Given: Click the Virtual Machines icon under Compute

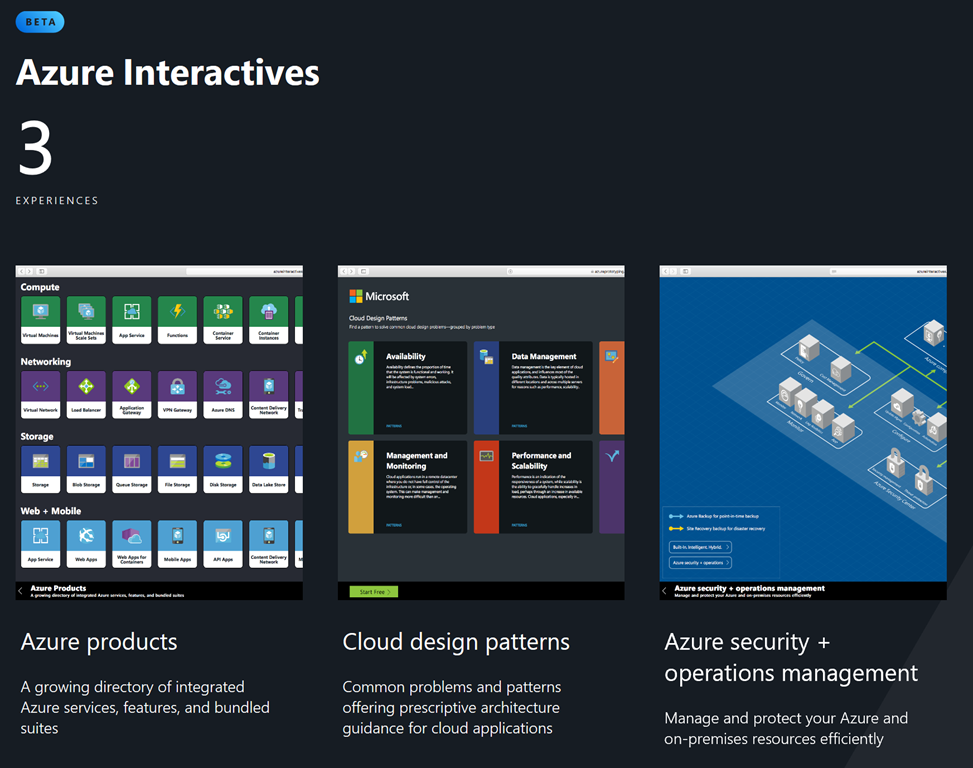Looking at the screenshot, I should tap(41, 319).
